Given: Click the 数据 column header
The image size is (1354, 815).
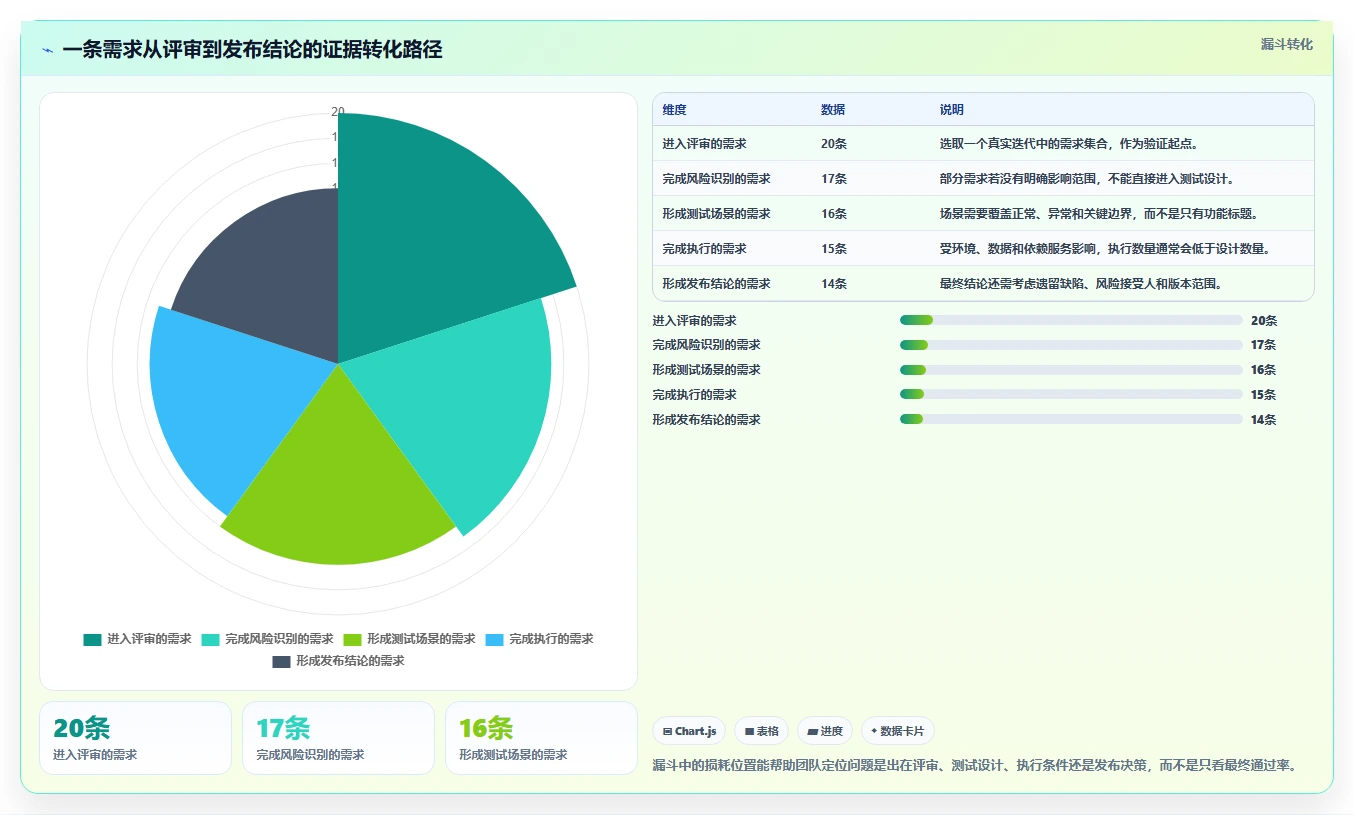Looking at the screenshot, I should pos(833,110).
